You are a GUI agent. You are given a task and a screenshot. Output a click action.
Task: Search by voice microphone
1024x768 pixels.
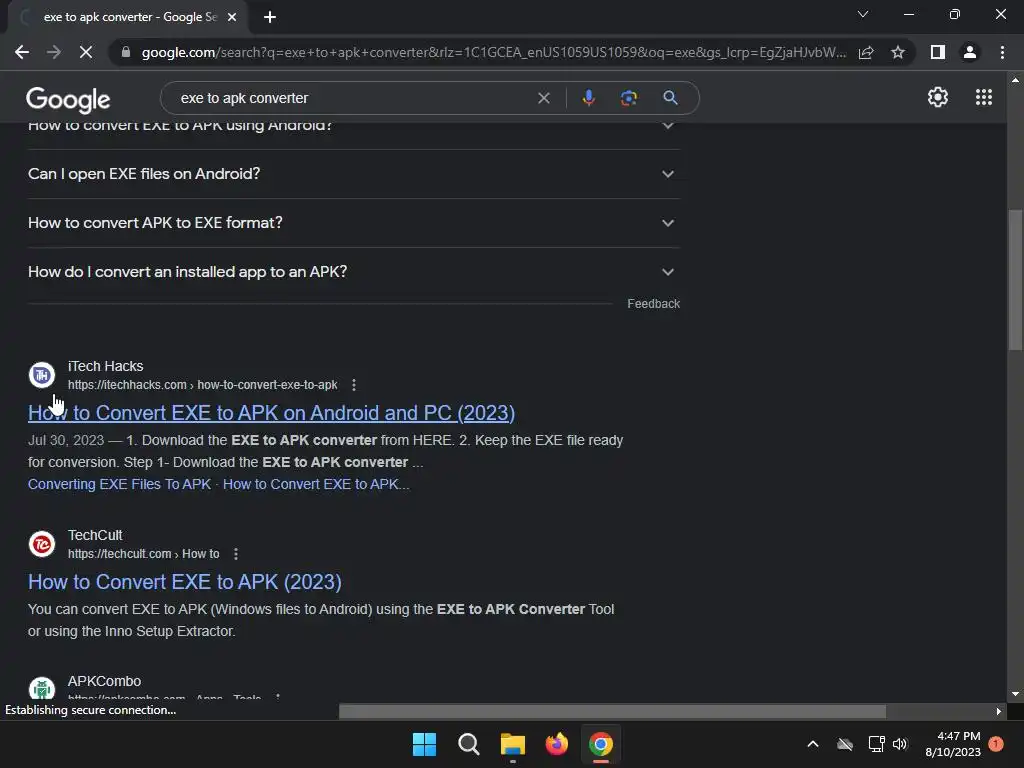(x=588, y=98)
